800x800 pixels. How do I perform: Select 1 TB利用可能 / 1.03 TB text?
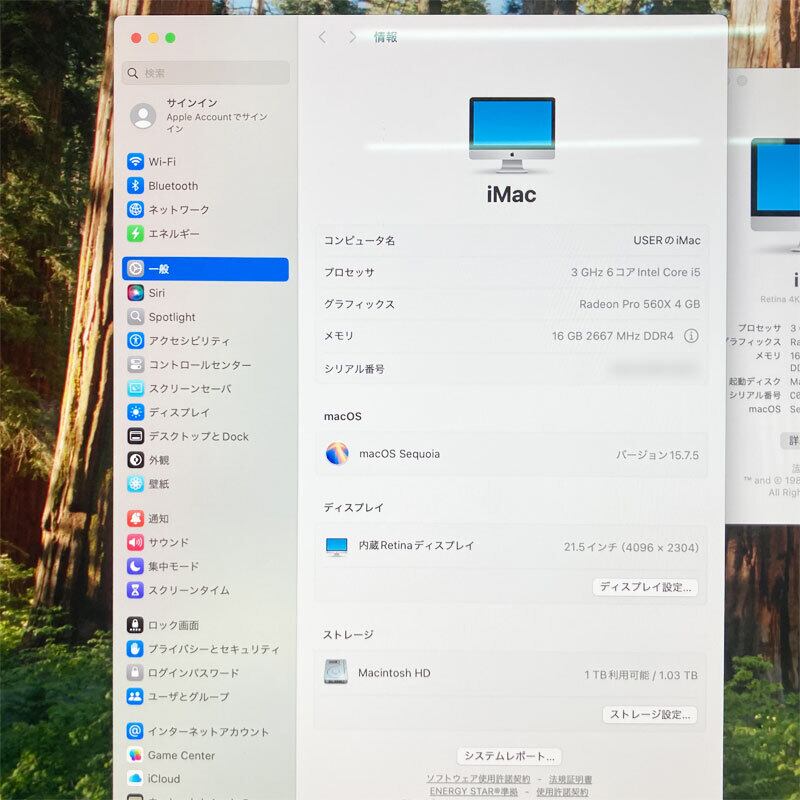[x=641, y=675]
